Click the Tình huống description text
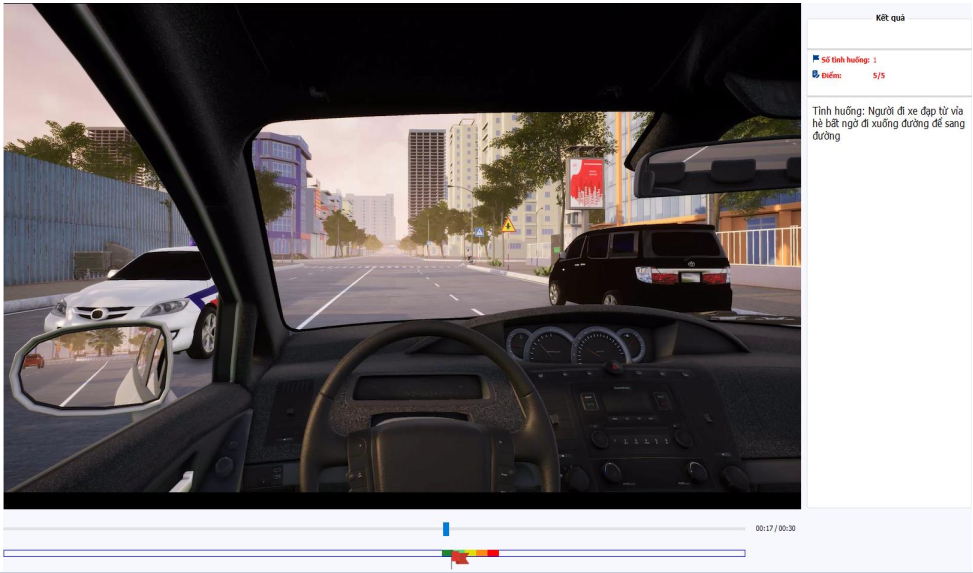973x573 pixels. [887, 123]
